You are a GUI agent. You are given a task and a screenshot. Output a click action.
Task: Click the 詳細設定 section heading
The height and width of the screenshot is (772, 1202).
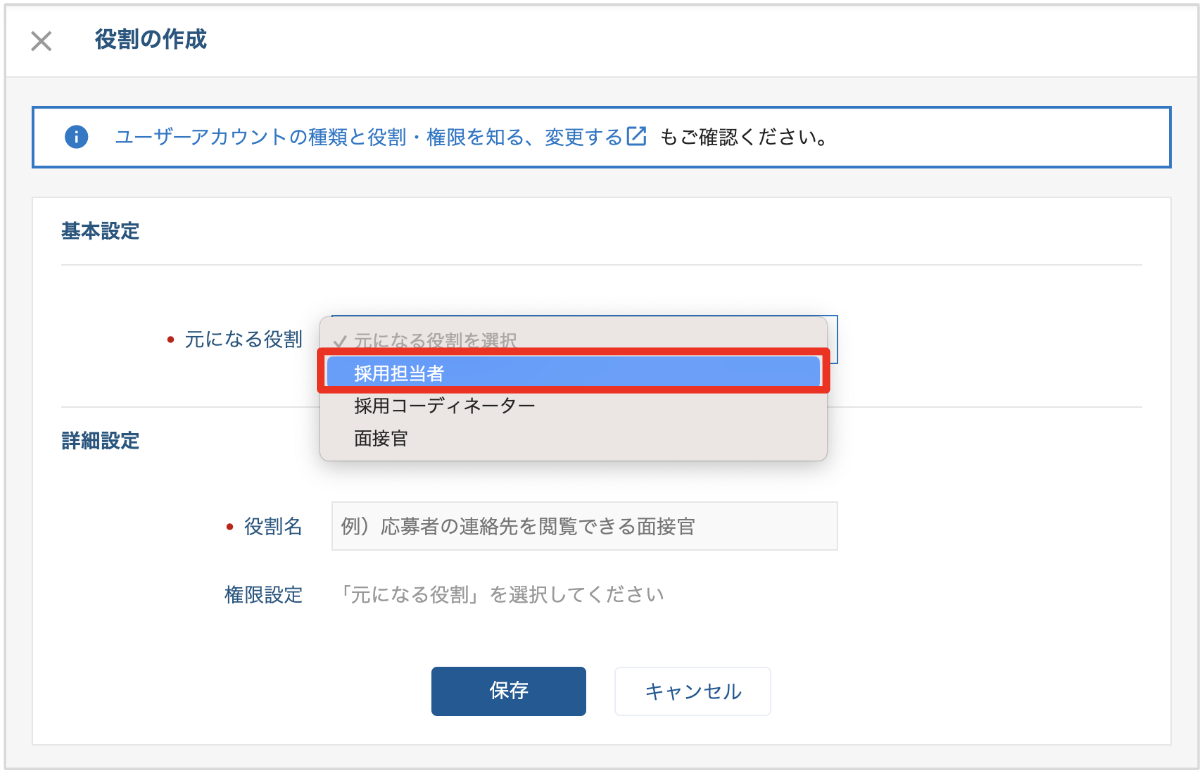coord(100,440)
